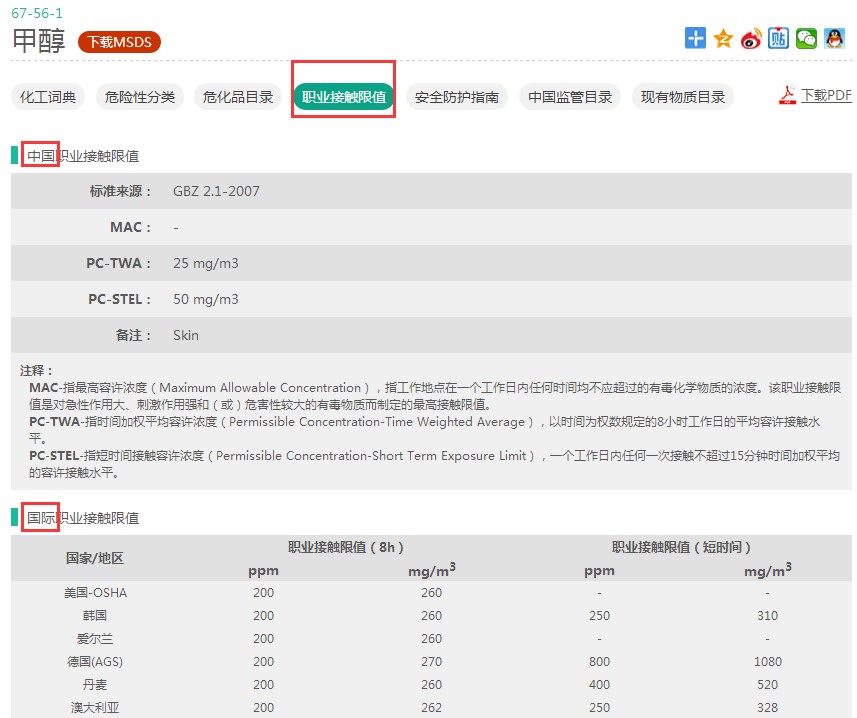Click the 美国-OSHA table row label
857x718 pixels.
(x=95, y=593)
